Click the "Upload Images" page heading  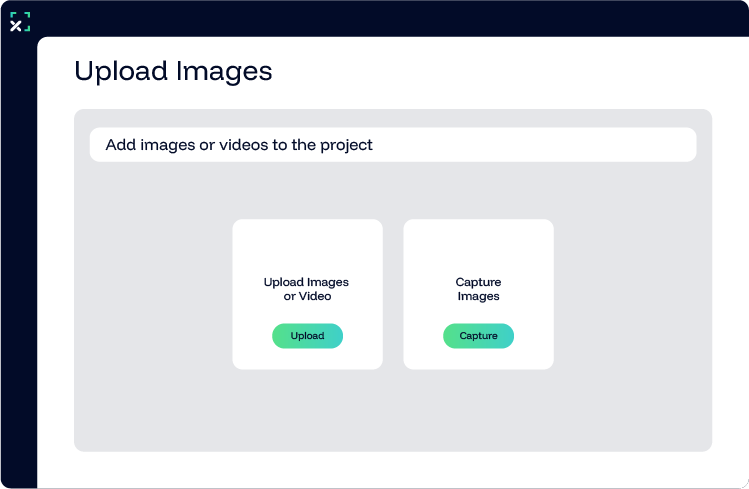pos(173,72)
